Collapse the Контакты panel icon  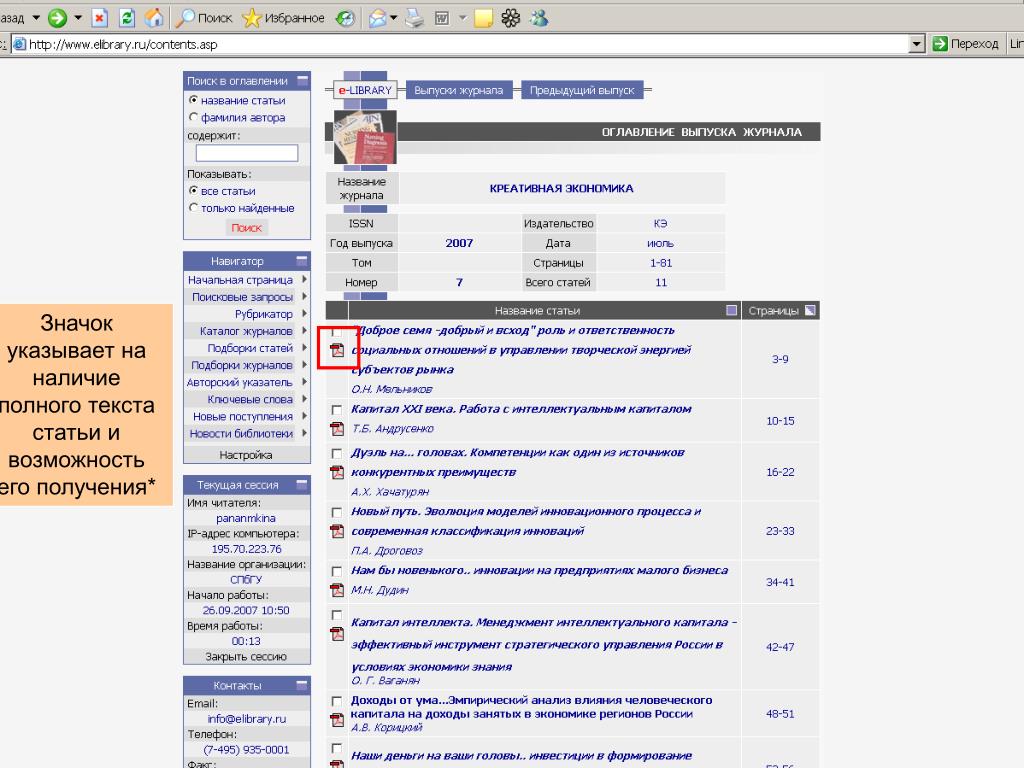[x=302, y=685]
